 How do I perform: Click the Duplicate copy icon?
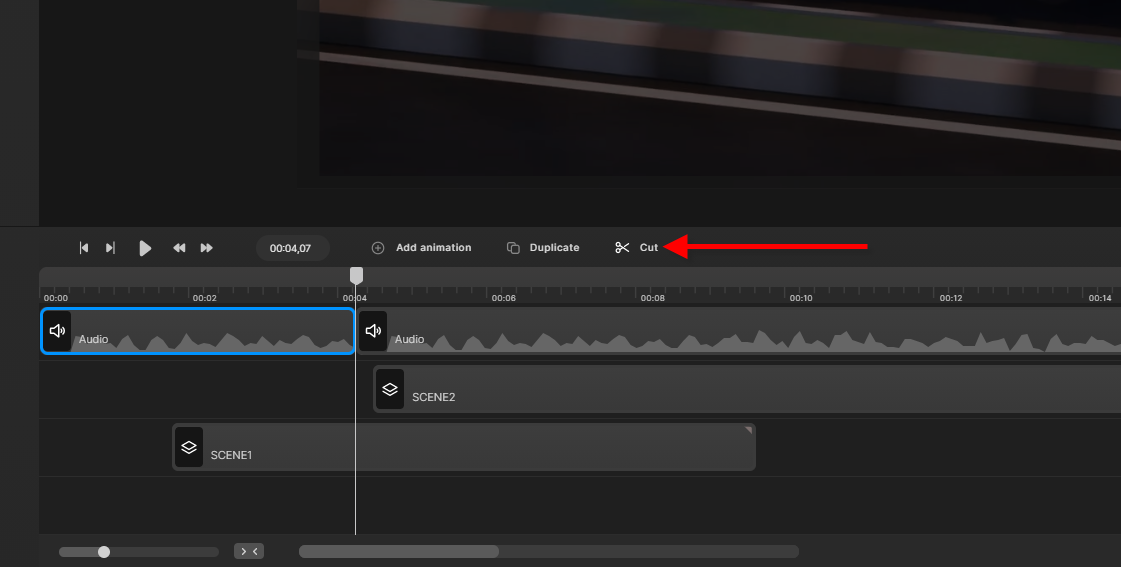513,248
